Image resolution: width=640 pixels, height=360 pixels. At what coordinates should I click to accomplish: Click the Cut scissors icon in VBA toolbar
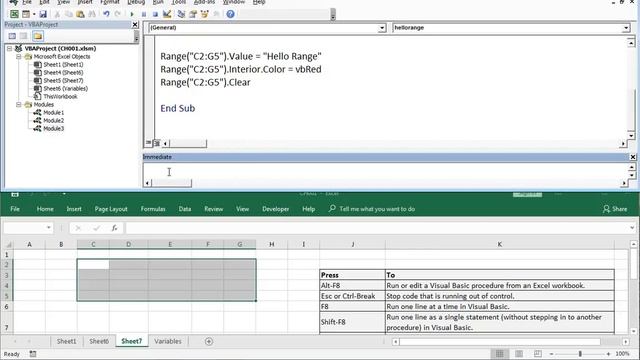[x=57, y=14]
